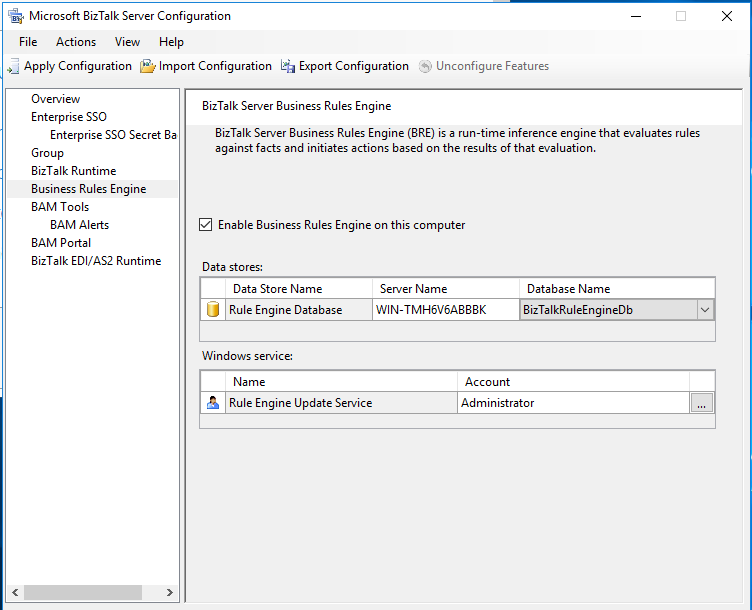This screenshot has width=752, height=610.
Task: Select Overview in the navigation tree
Action: pos(56,99)
